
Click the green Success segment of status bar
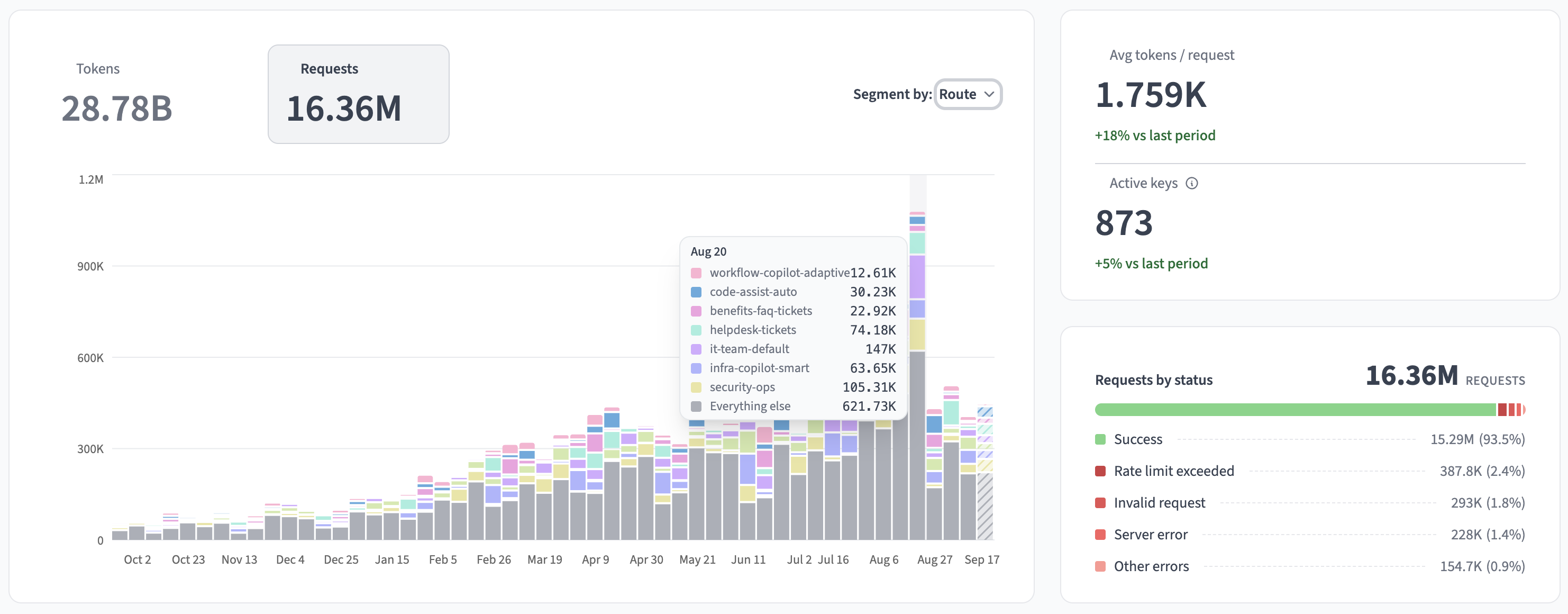pos(1296,409)
